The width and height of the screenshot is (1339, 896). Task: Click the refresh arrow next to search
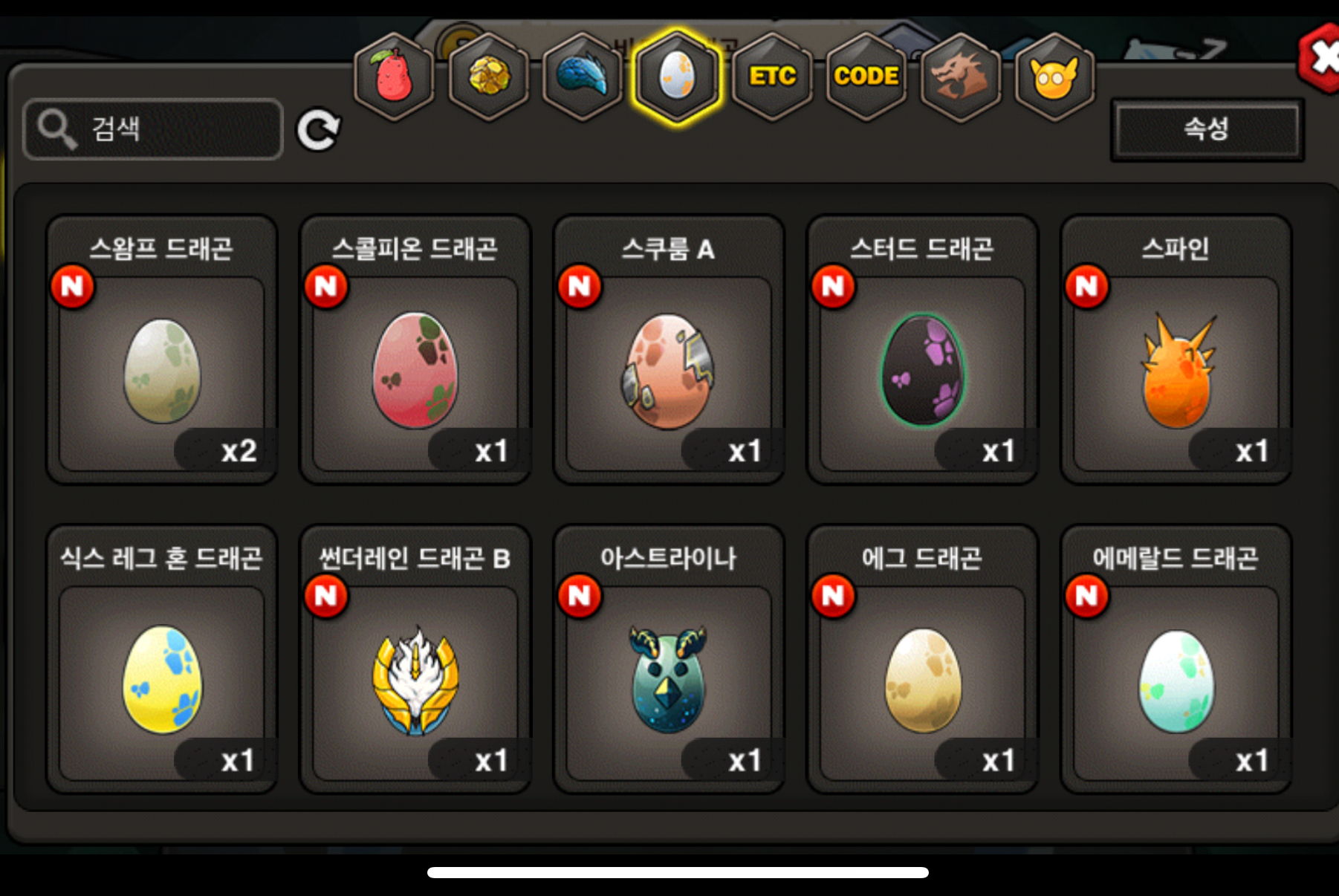[x=318, y=130]
